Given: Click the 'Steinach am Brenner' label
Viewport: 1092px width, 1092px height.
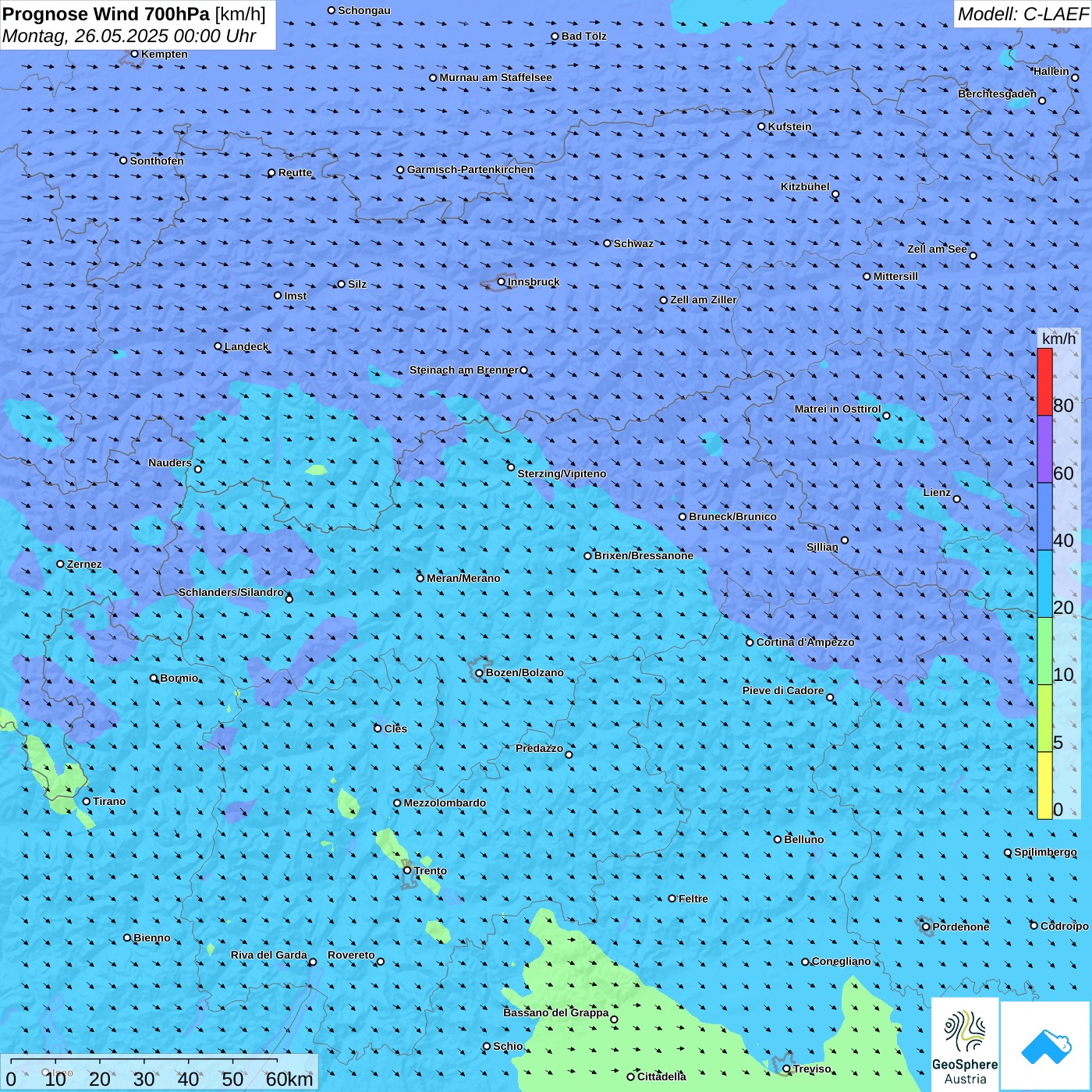Looking at the screenshot, I should pyautogui.click(x=464, y=370).
